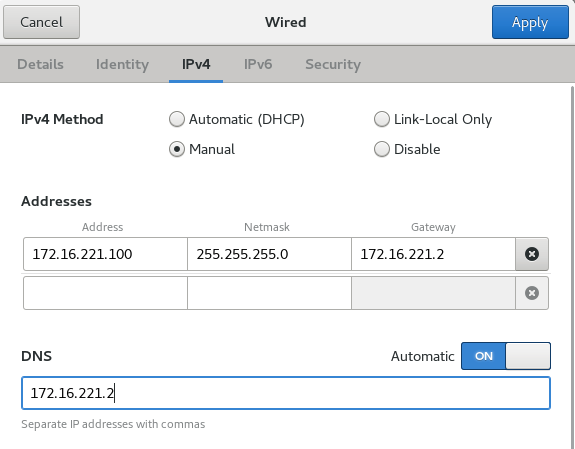Select the IPv4 tab
This screenshot has height=449, width=575.
tap(196, 64)
